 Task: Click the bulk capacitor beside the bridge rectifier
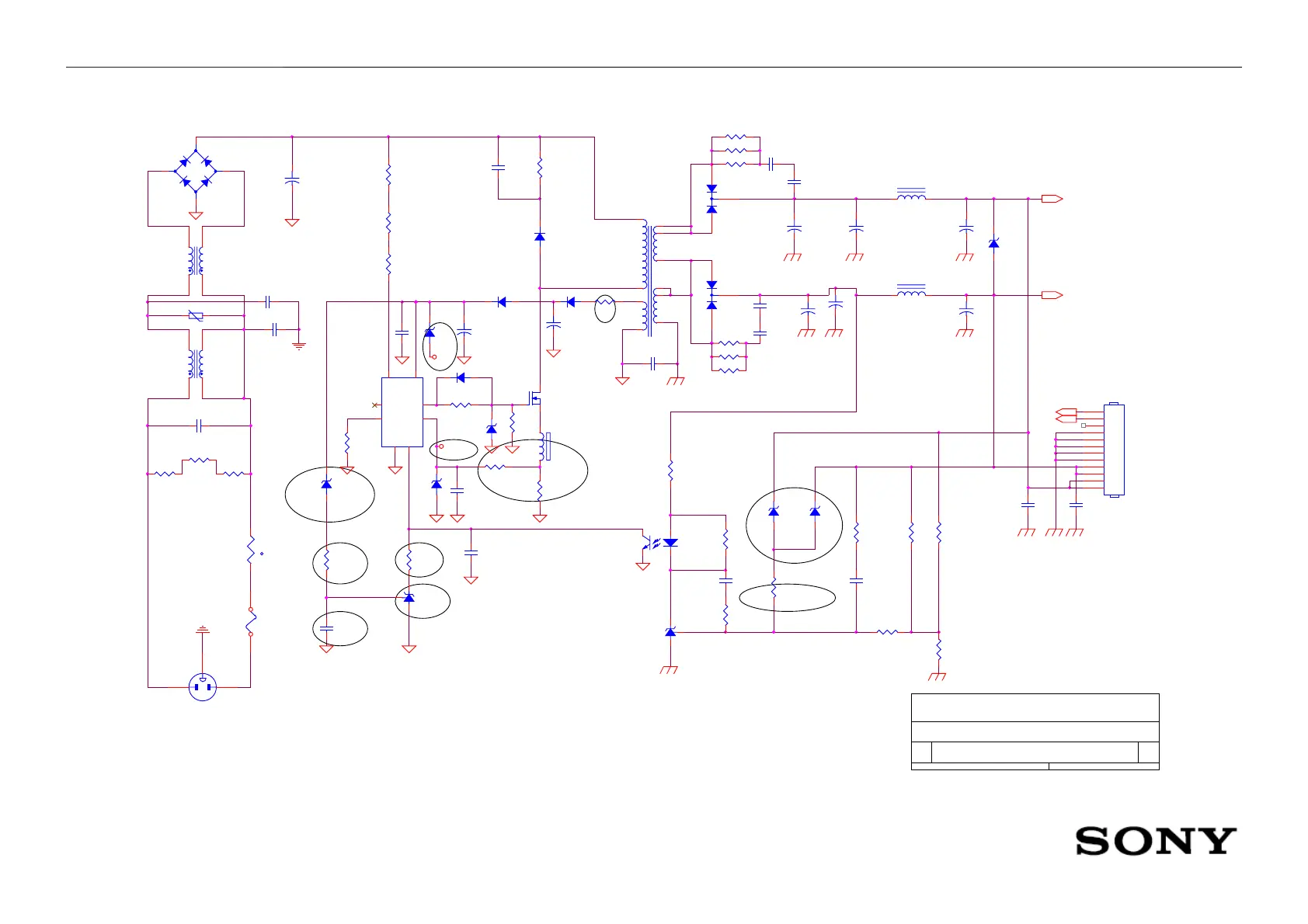click(292, 180)
